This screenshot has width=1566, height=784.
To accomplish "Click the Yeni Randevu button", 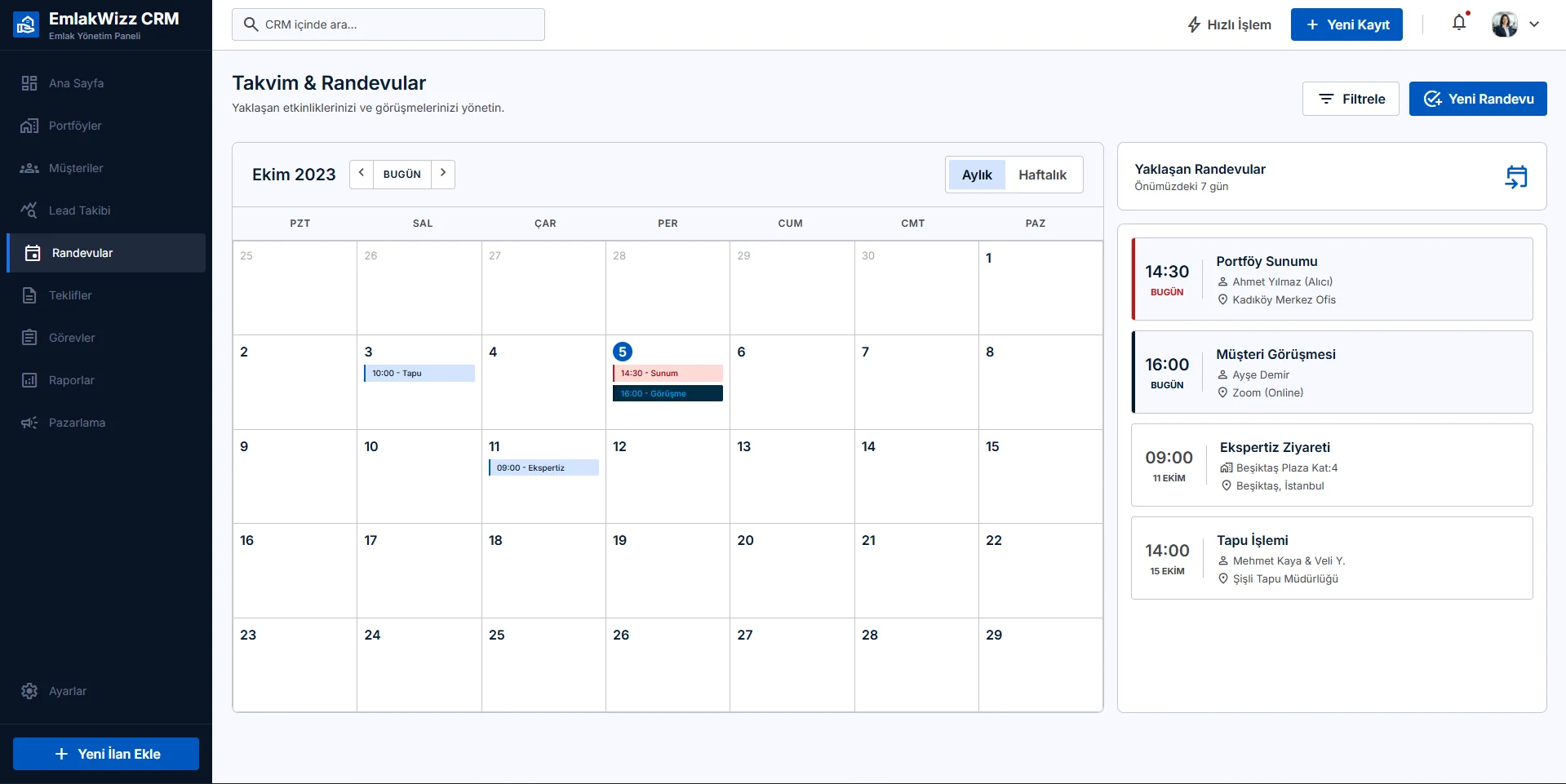I will (1478, 99).
